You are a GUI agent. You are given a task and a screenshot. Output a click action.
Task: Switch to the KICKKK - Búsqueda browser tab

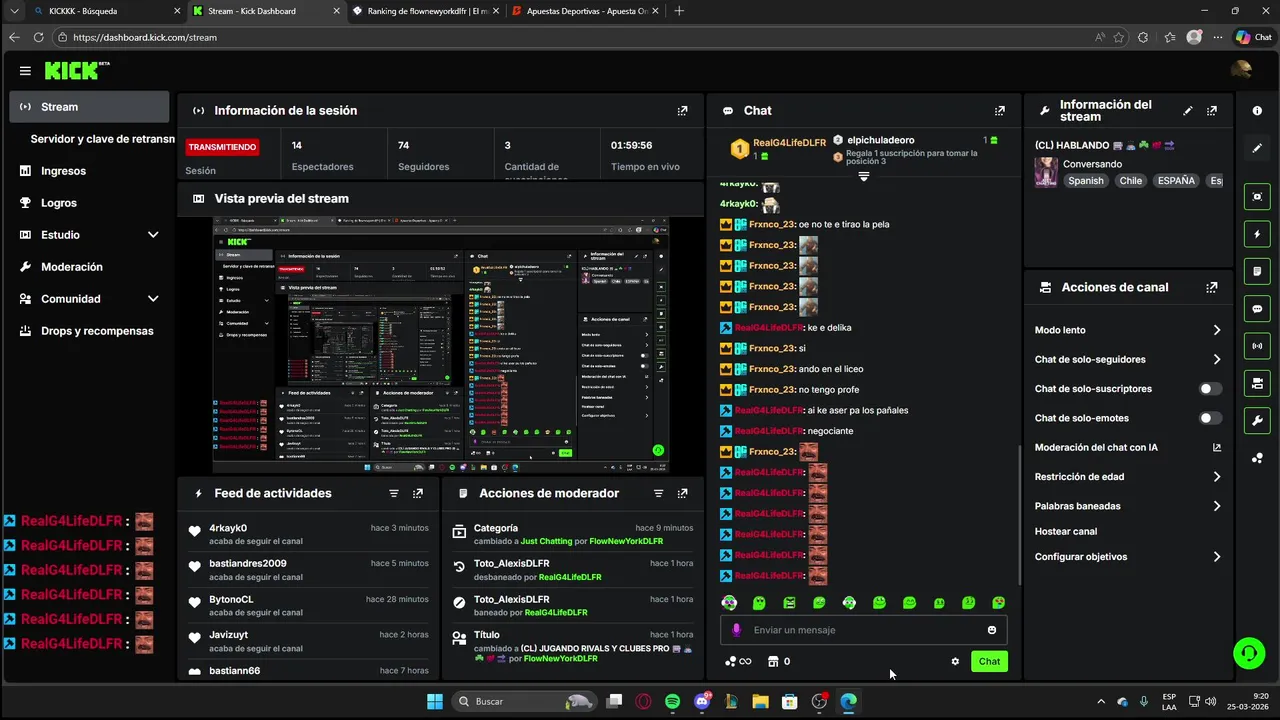[106, 11]
